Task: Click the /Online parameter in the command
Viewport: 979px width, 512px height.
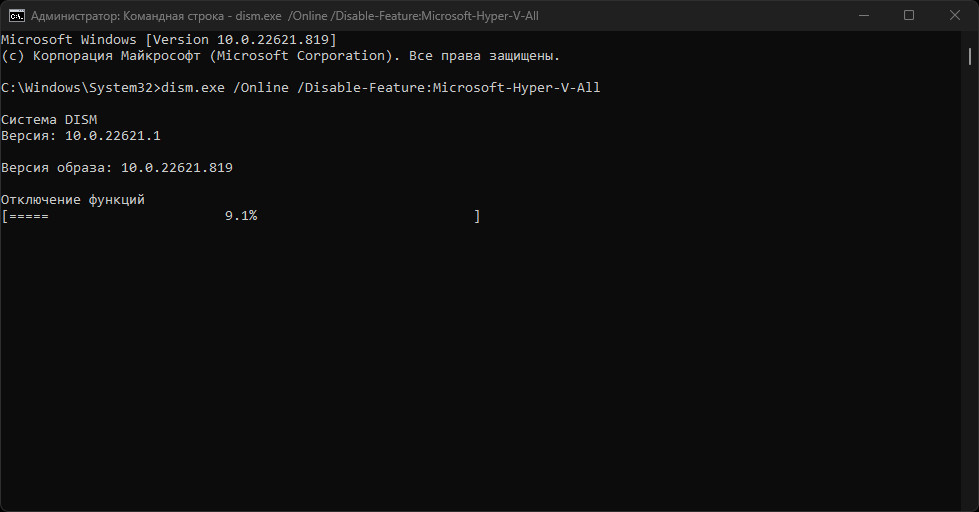Action: click(x=261, y=87)
